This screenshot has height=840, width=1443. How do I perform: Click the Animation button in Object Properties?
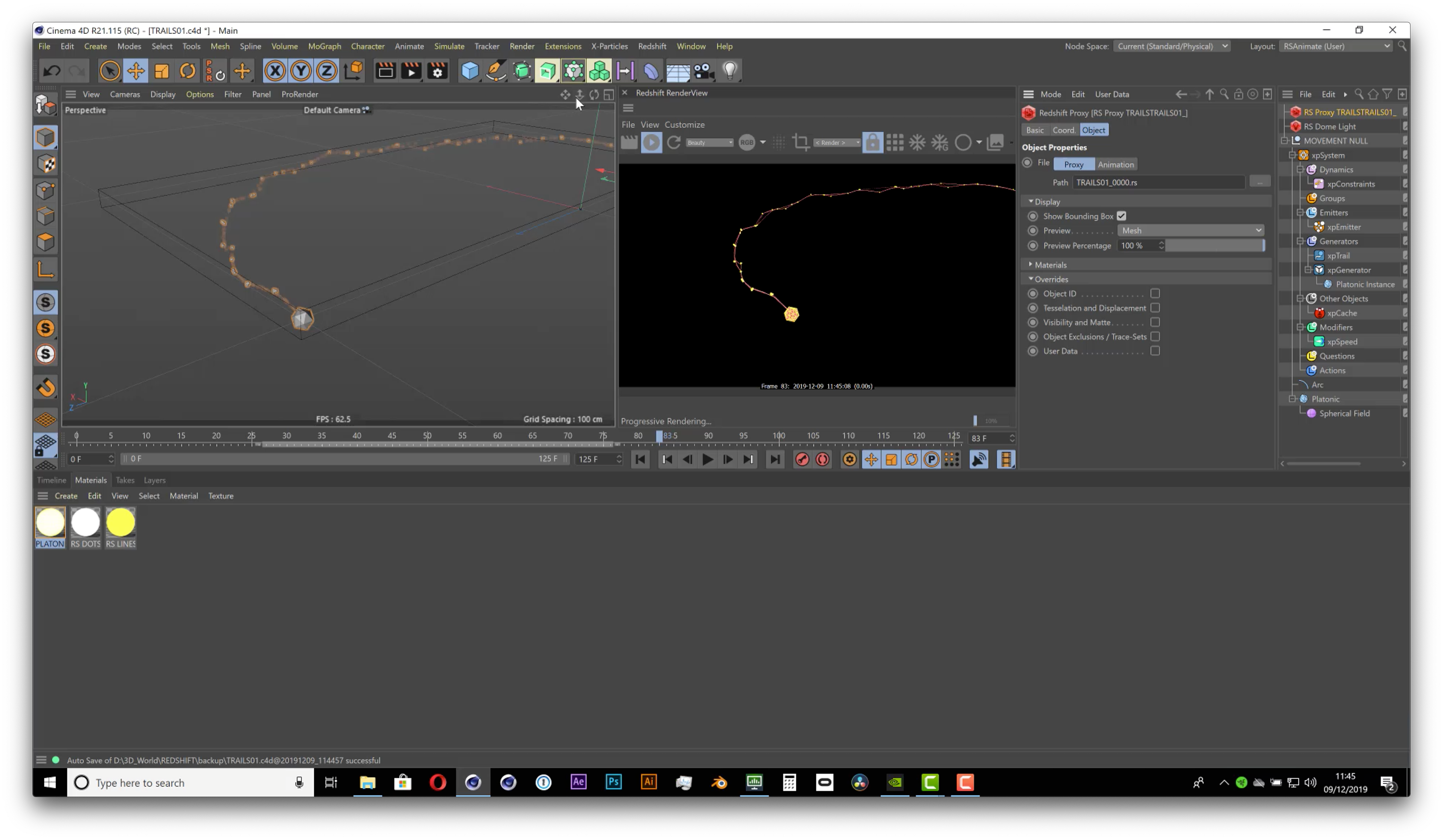pos(1115,164)
